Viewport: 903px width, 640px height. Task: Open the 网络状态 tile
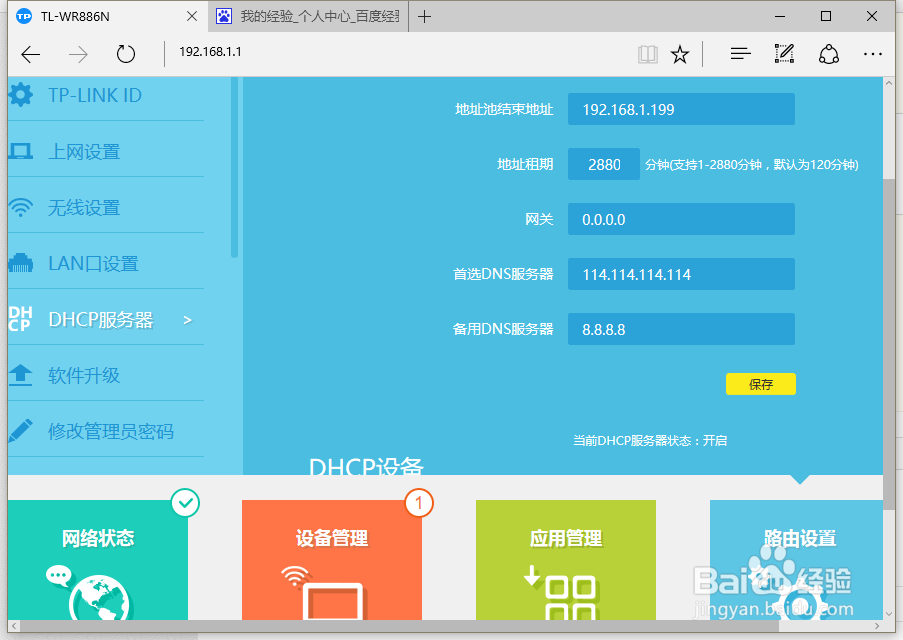point(98,559)
